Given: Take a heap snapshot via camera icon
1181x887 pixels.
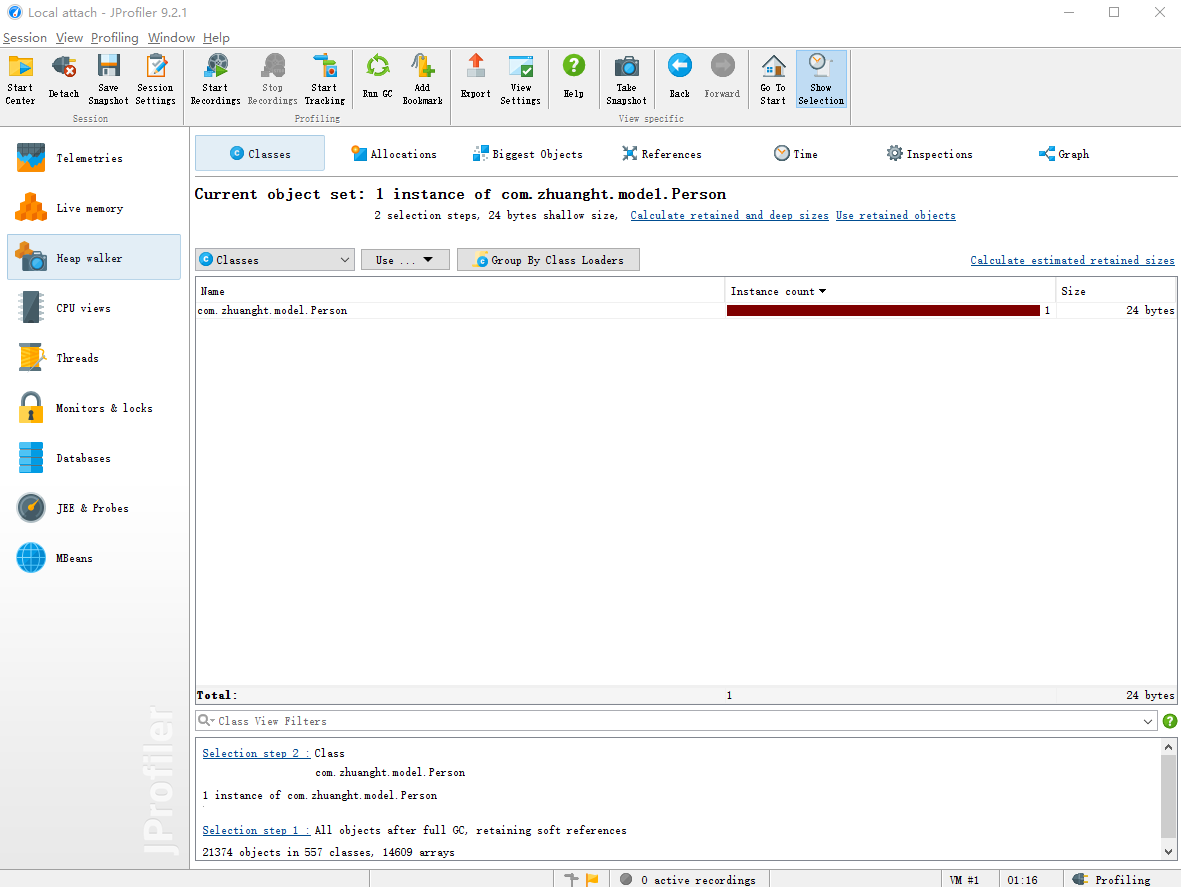Looking at the screenshot, I should pyautogui.click(x=626, y=78).
